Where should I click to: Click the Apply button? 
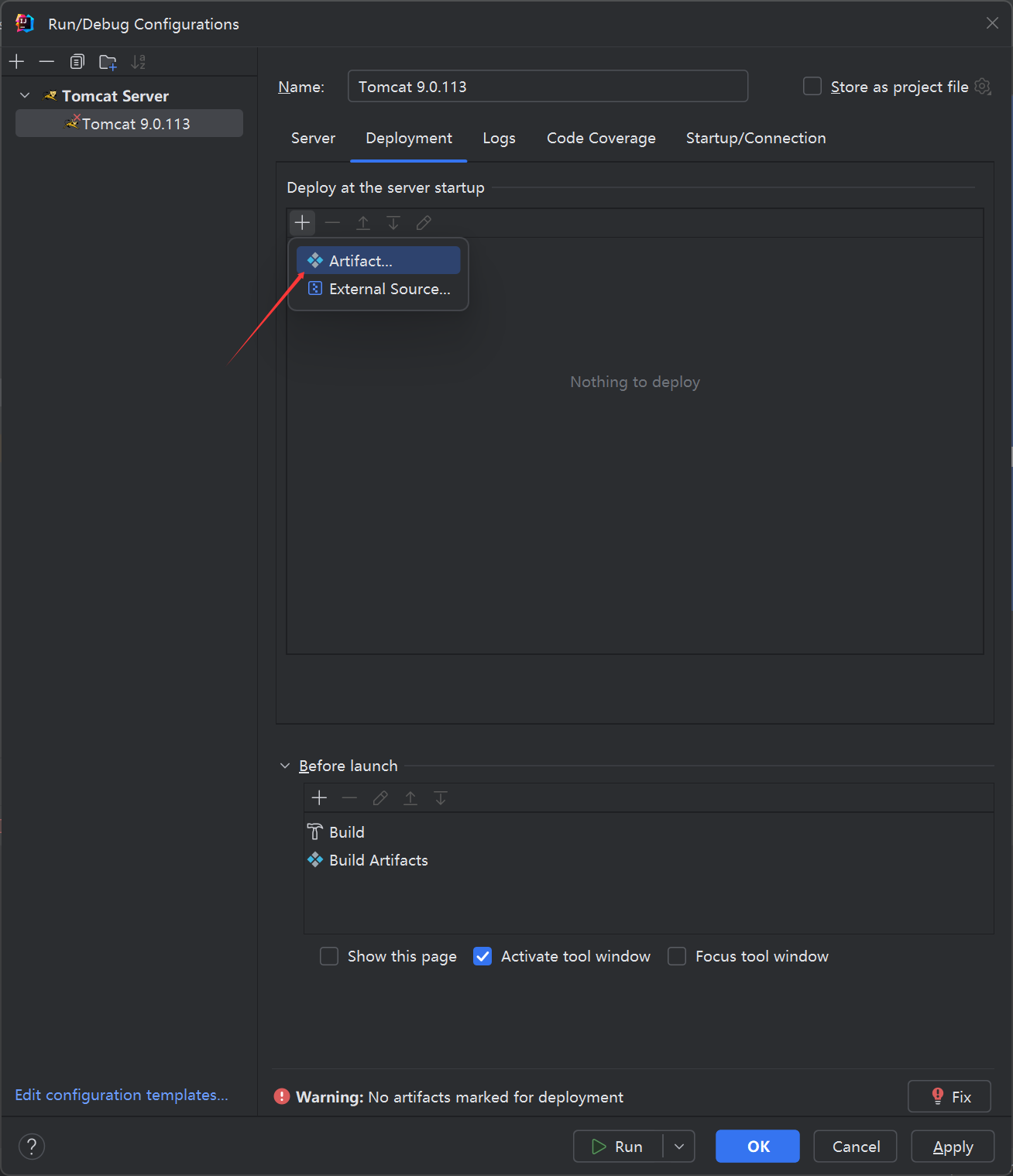(x=953, y=1147)
